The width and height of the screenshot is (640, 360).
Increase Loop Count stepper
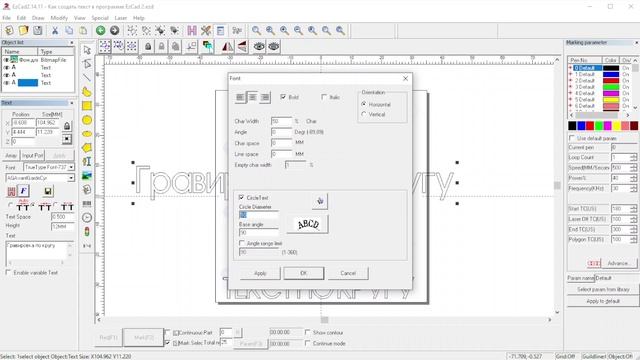point(633,156)
